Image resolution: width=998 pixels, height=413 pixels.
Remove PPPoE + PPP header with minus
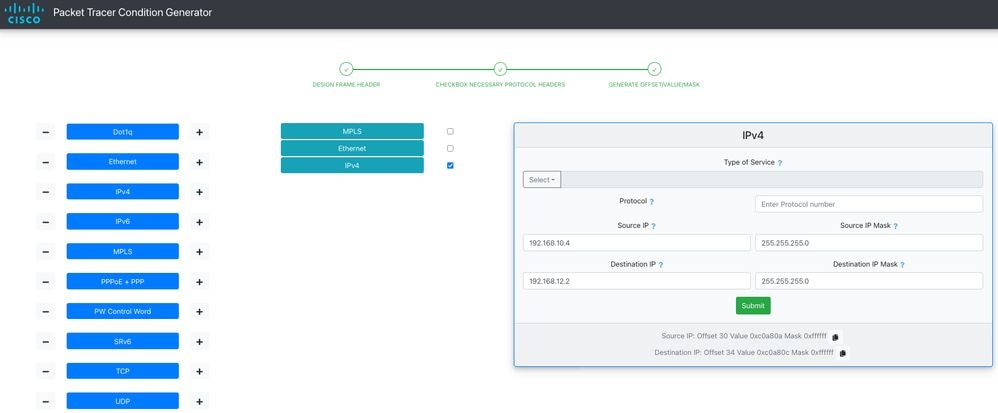46,282
